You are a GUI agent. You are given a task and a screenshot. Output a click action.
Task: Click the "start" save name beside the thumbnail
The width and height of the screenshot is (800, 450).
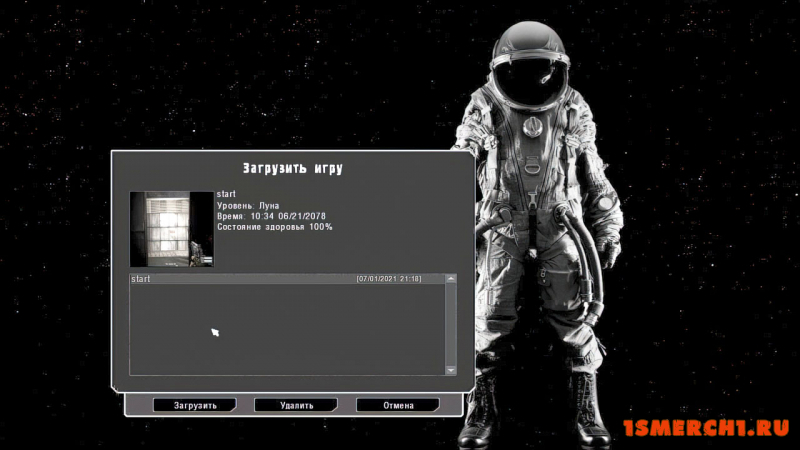tap(226, 194)
